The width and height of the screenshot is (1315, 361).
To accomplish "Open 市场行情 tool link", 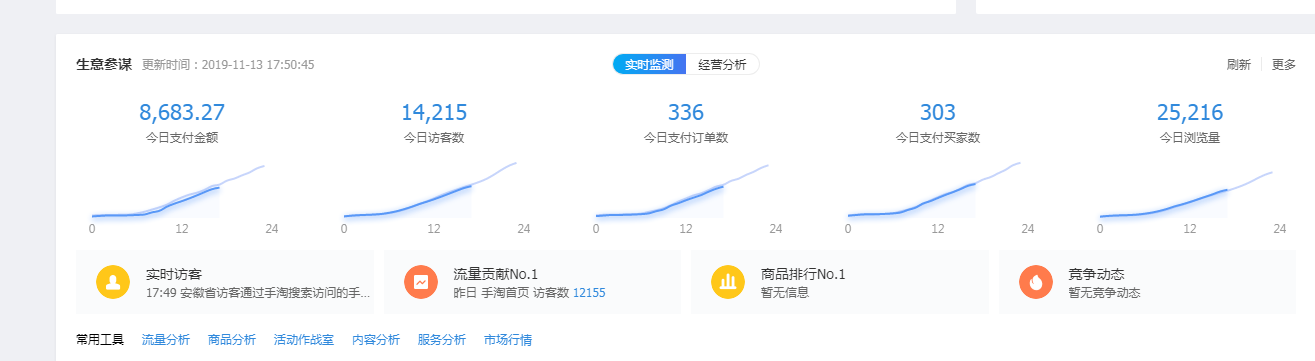I will point(508,340).
